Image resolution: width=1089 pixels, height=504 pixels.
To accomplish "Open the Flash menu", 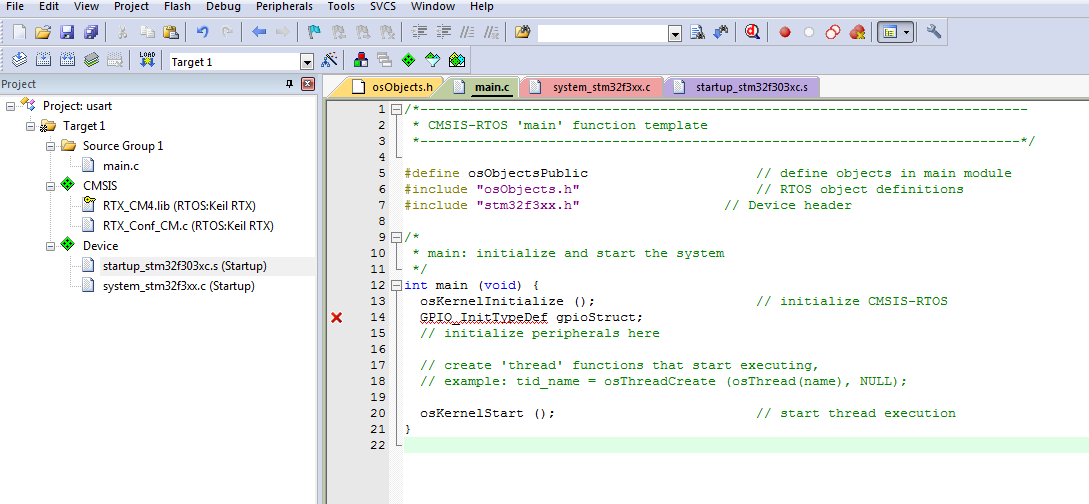I will coord(178,6).
